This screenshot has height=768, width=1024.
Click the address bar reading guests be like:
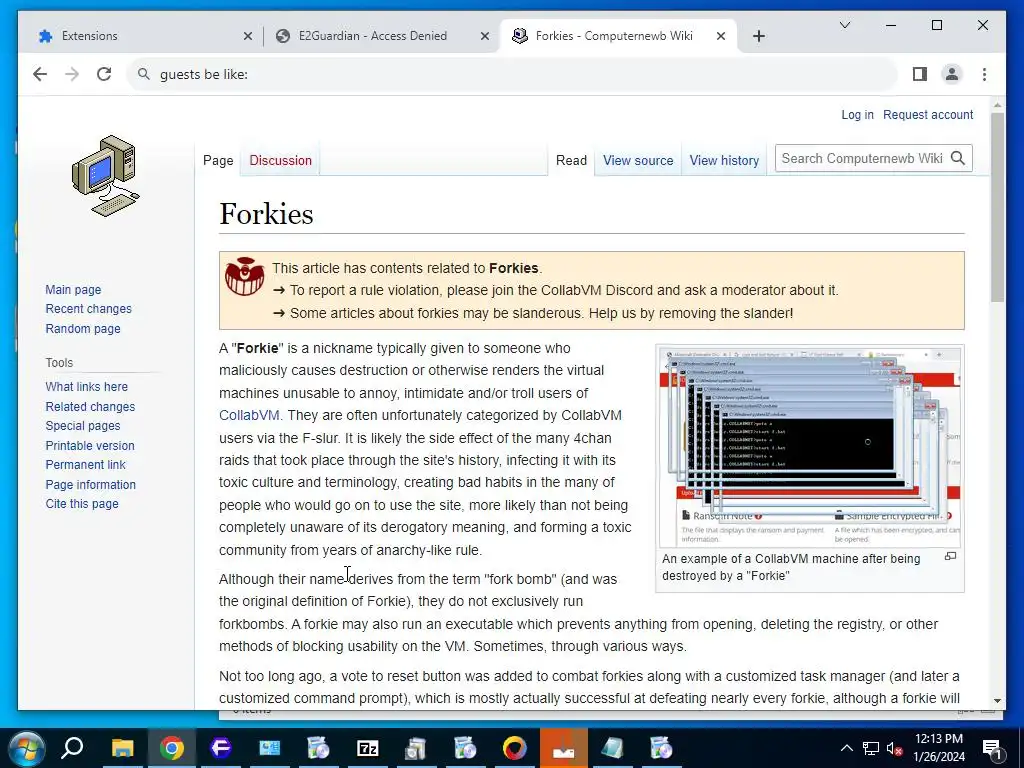pos(513,74)
